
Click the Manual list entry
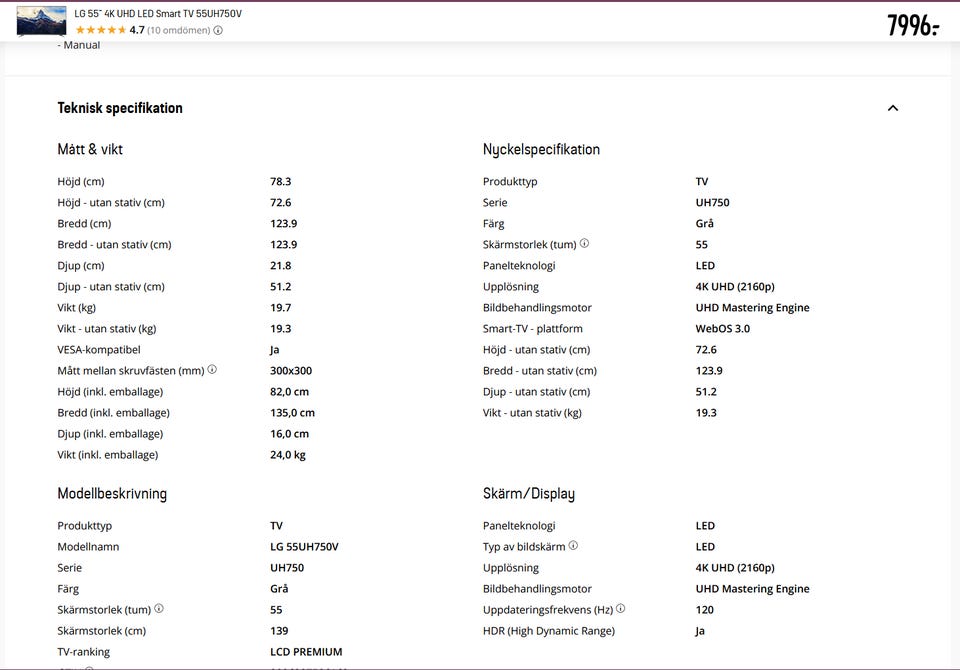[79, 45]
